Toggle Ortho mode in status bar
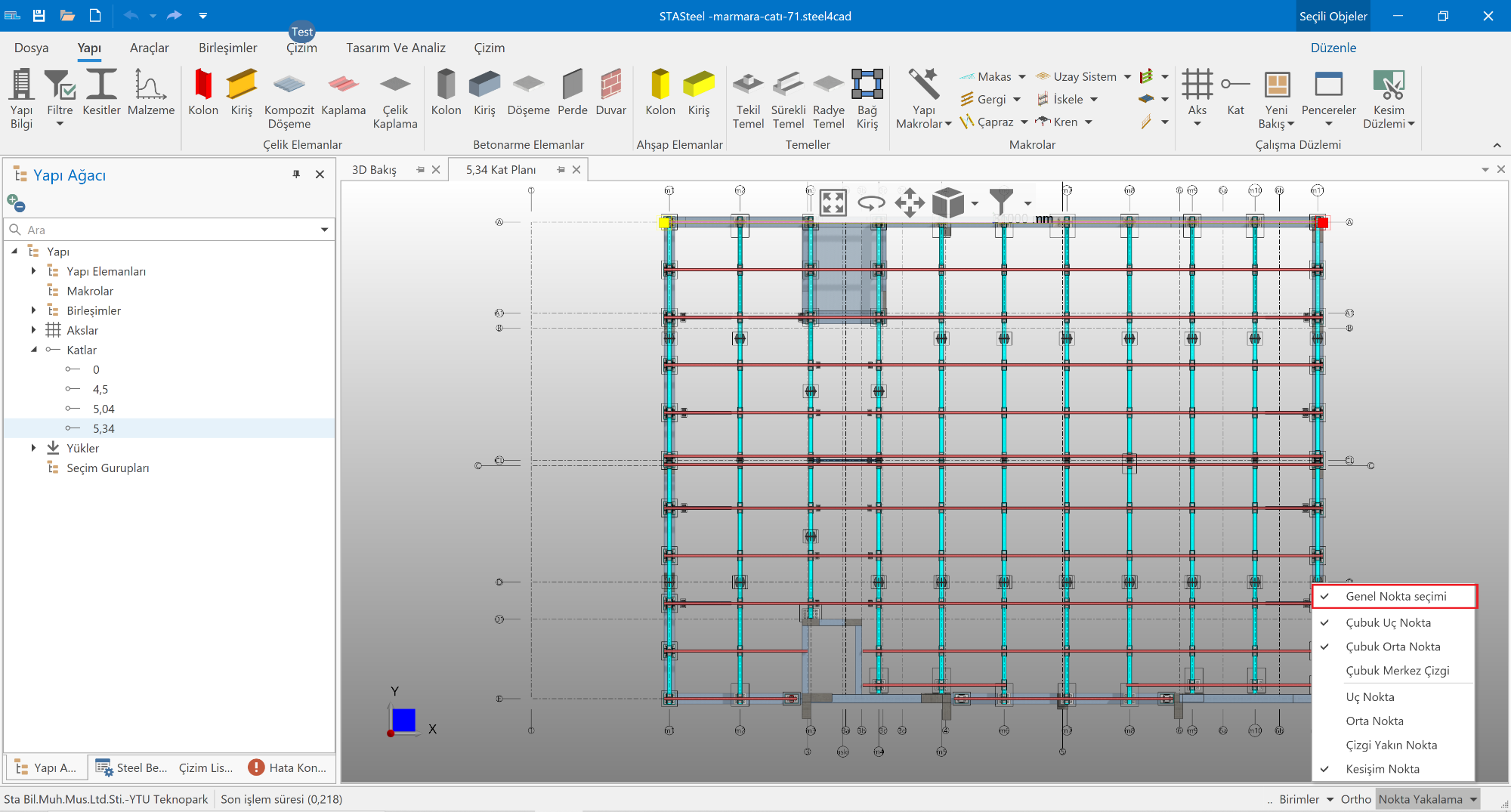 pyautogui.click(x=1355, y=799)
